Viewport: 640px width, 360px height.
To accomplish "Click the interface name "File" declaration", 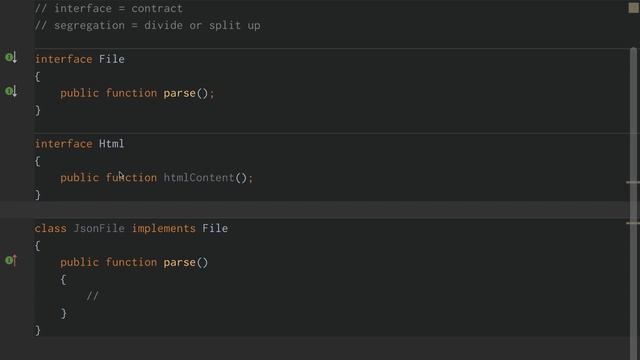I will click(111, 59).
